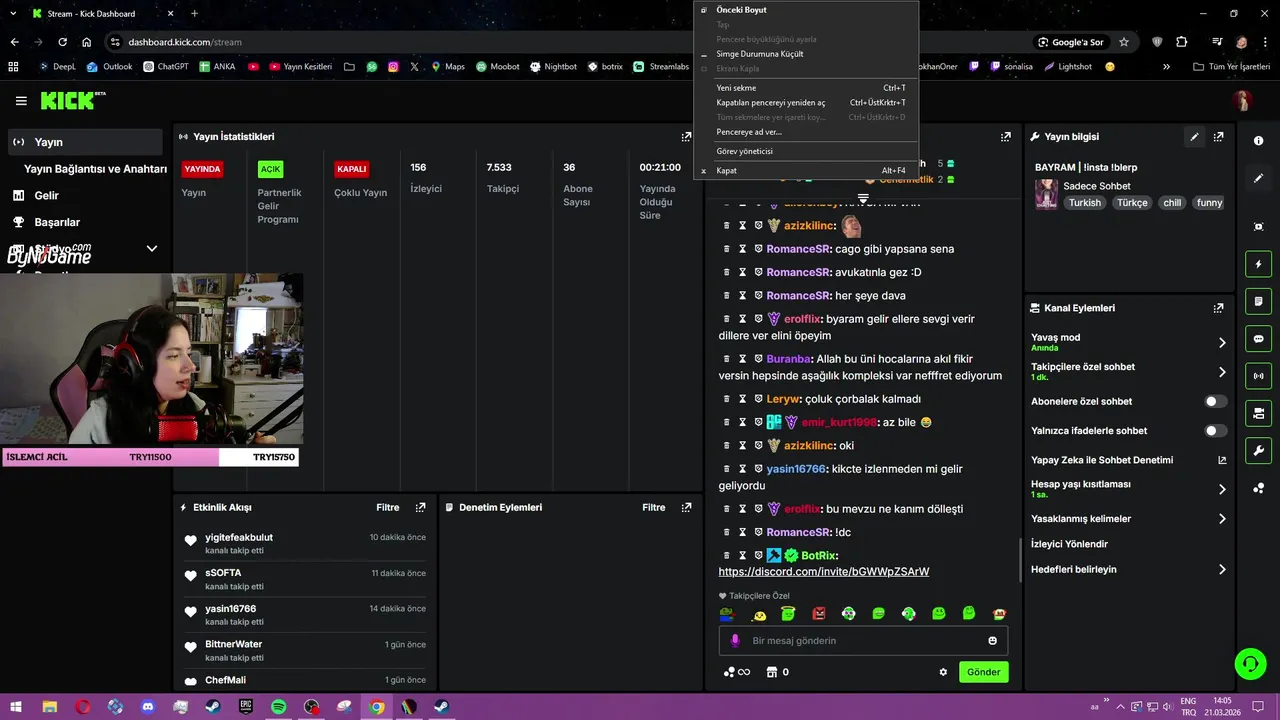Toggle the document panel sidebar icon
This screenshot has height=720, width=1280.
1258,301
